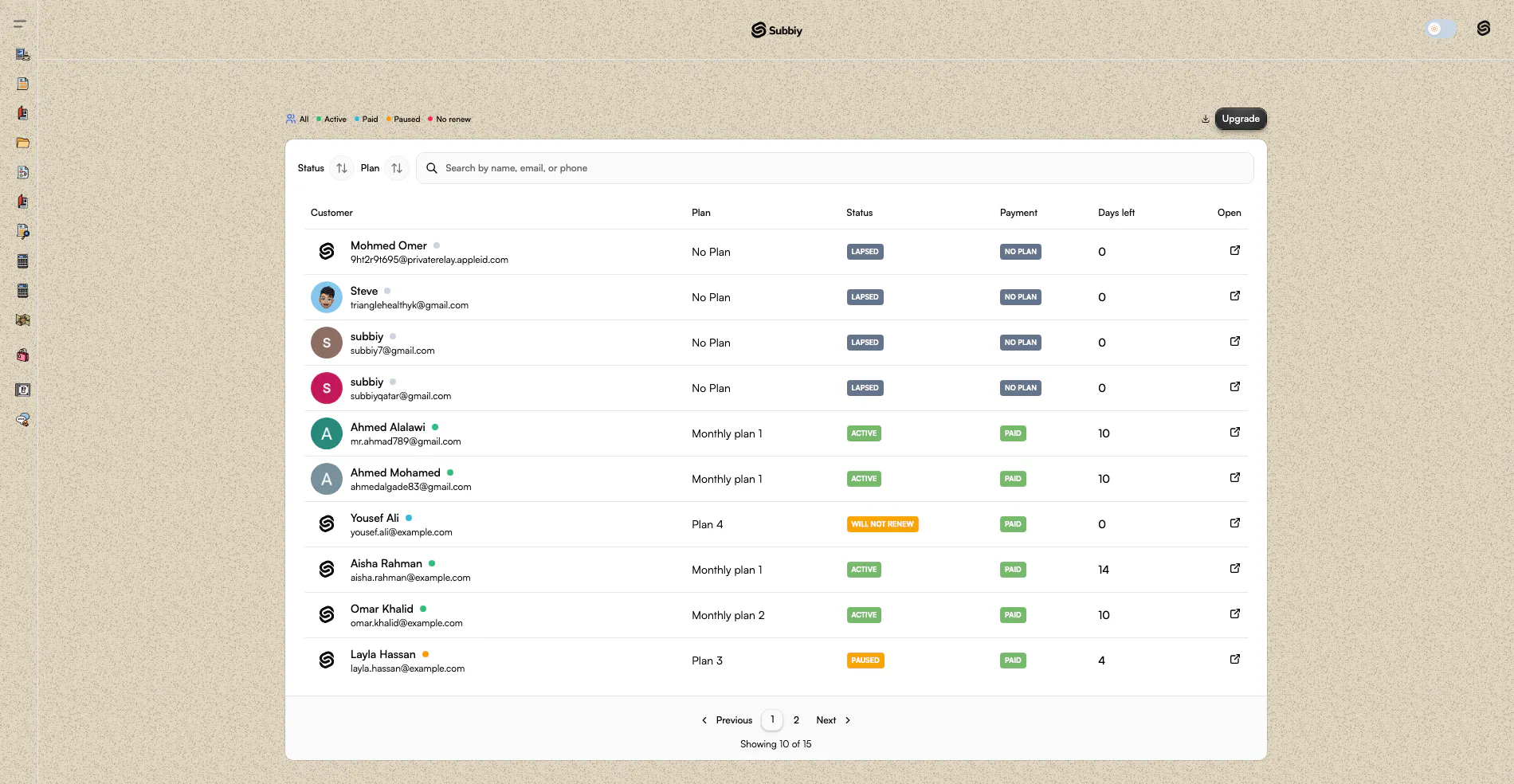Toggle the light/dark theme switch
Viewport: 1514px width, 784px height.
[x=1440, y=29]
